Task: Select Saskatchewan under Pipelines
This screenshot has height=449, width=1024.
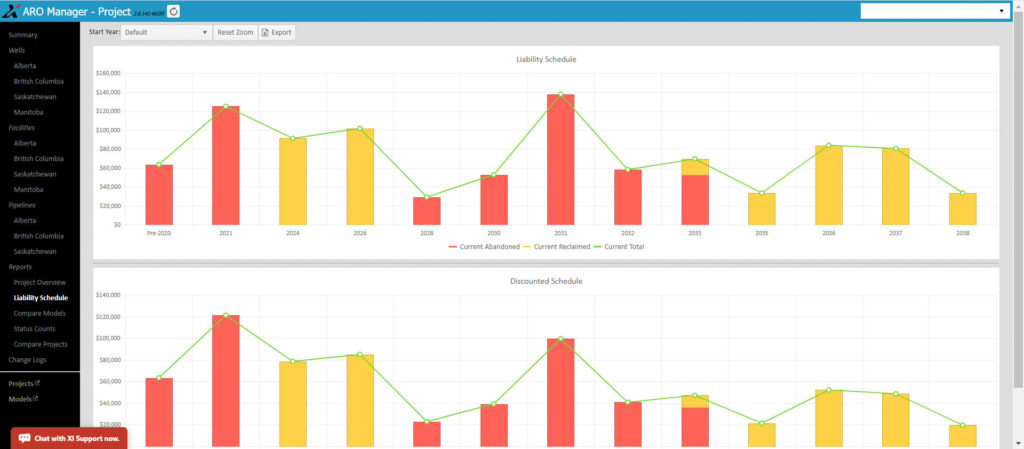Action: click(x=35, y=251)
